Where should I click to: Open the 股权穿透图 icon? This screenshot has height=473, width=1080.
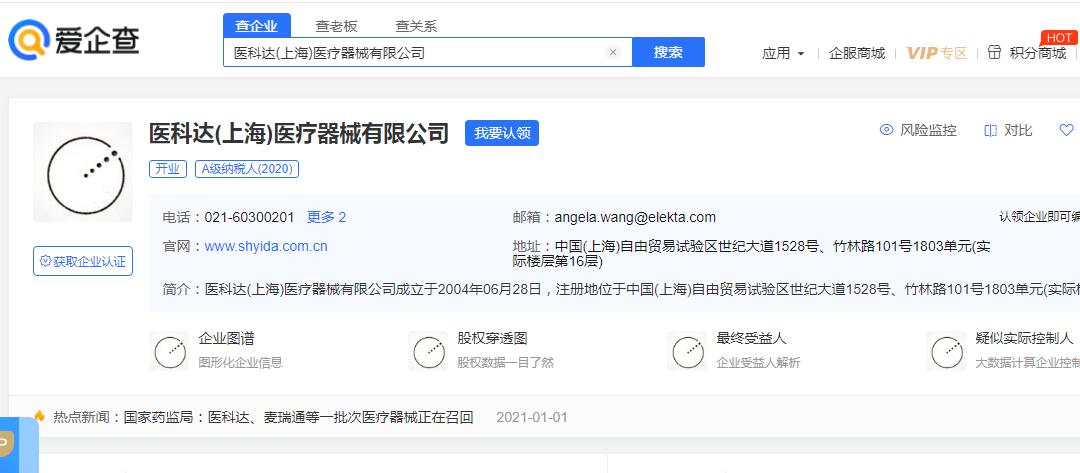pyautogui.click(x=428, y=351)
